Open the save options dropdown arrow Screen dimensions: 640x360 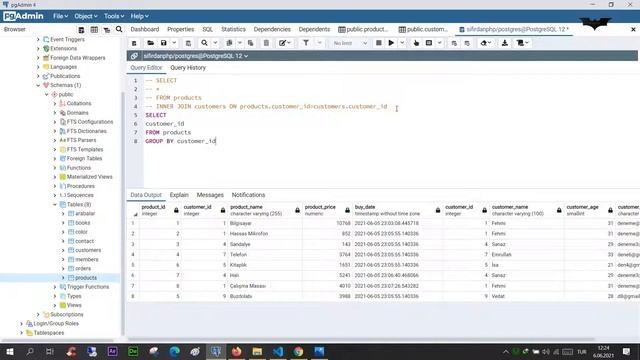coord(174,43)
